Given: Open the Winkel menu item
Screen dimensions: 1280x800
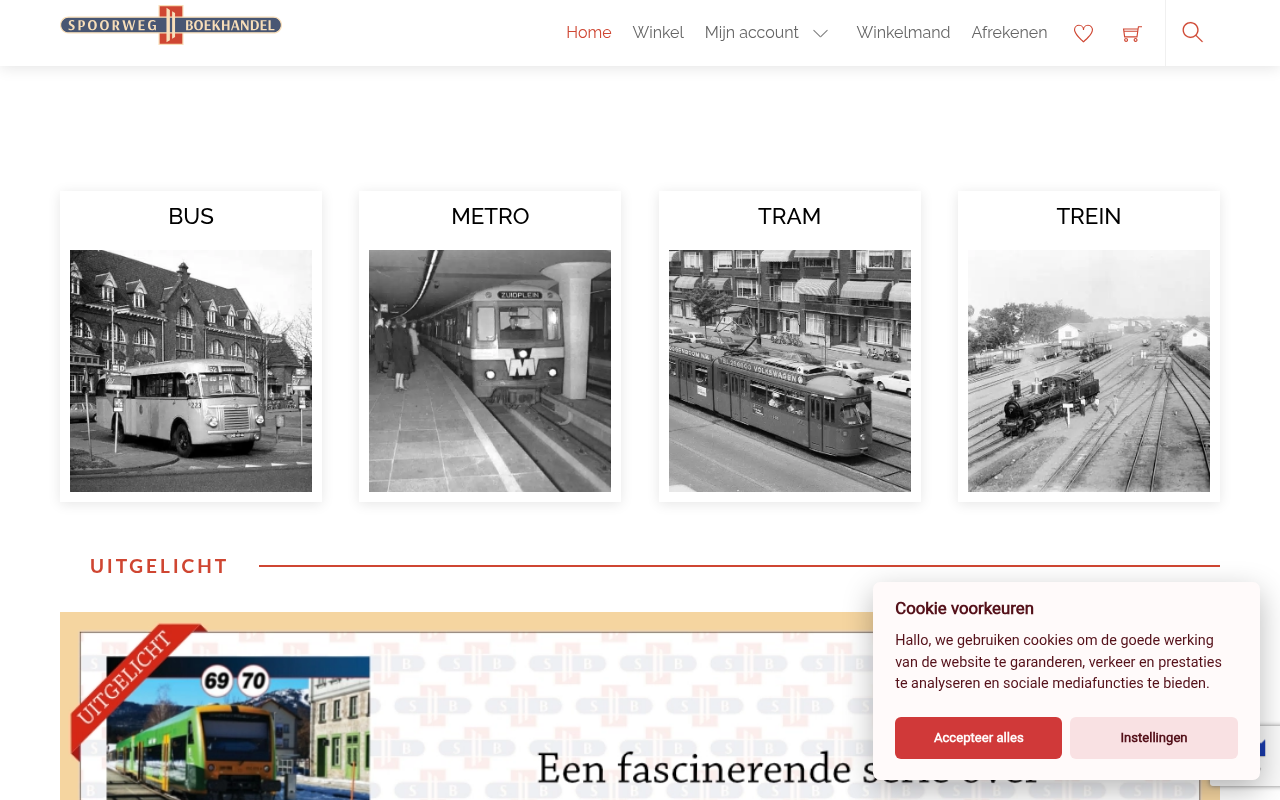Looking at the screenshot, I should (658, 32).
